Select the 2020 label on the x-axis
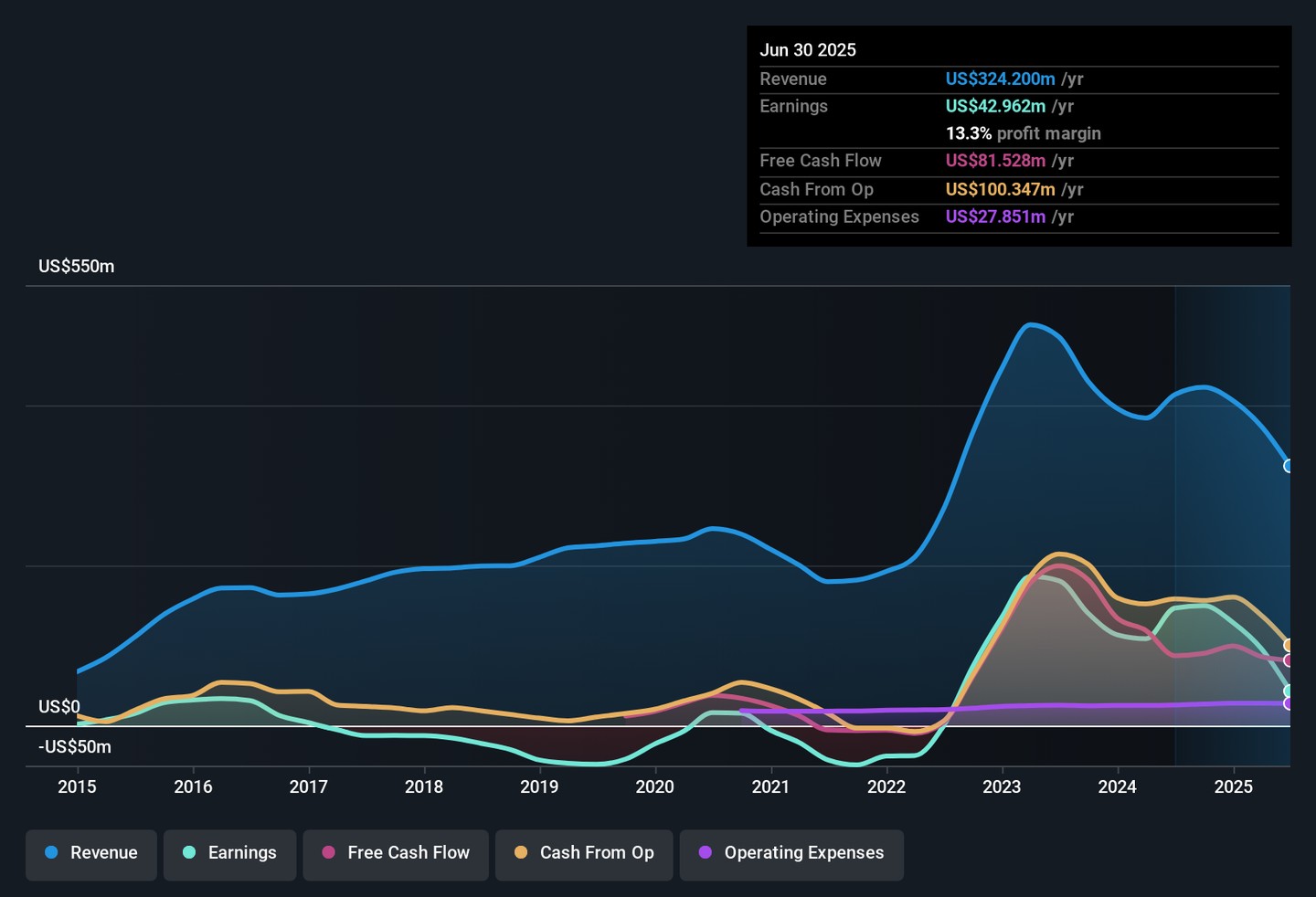Image resolution: width=1316 pixels, height=897 pixels. pyautogui.click(x=654, y=786)
